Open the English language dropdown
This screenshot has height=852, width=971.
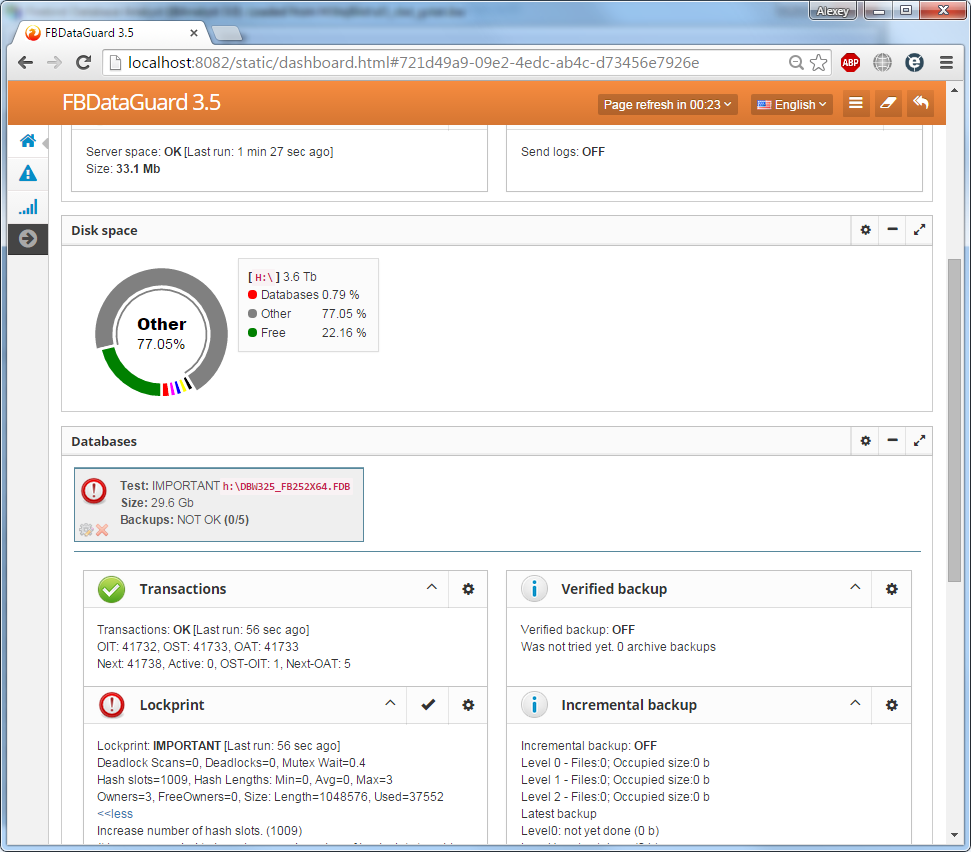(791, 104)
